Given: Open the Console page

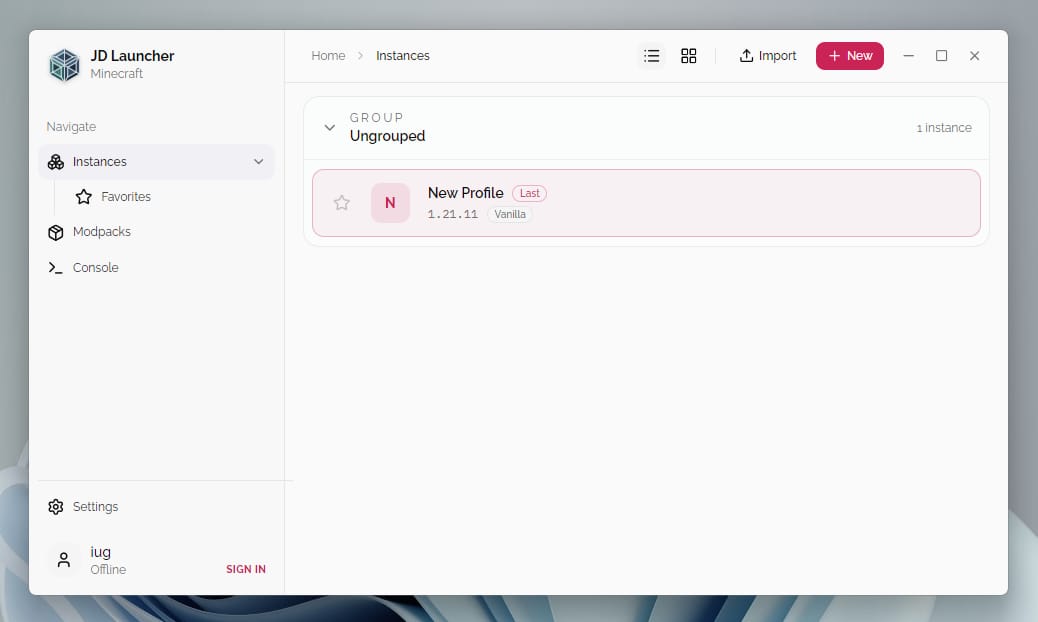Looking at the screenshot, I should tap(83, 267).
